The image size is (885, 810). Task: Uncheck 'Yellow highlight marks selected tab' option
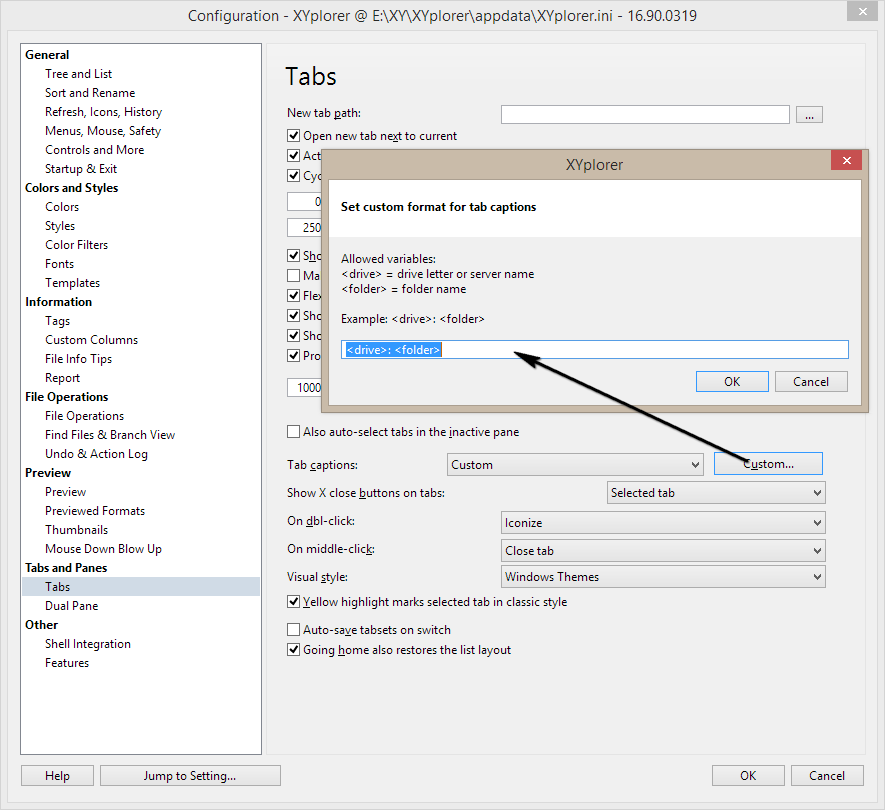tap(294, 602)
